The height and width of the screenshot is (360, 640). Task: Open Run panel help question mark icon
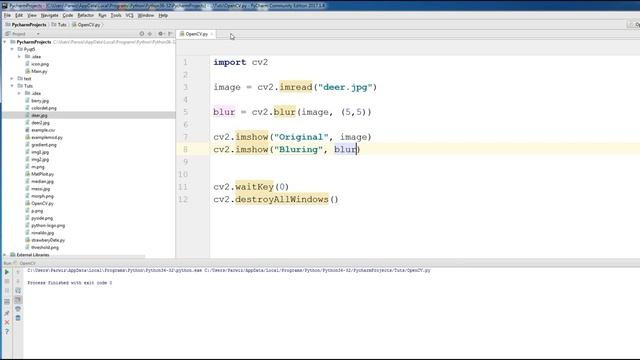[x=7, y=331]
